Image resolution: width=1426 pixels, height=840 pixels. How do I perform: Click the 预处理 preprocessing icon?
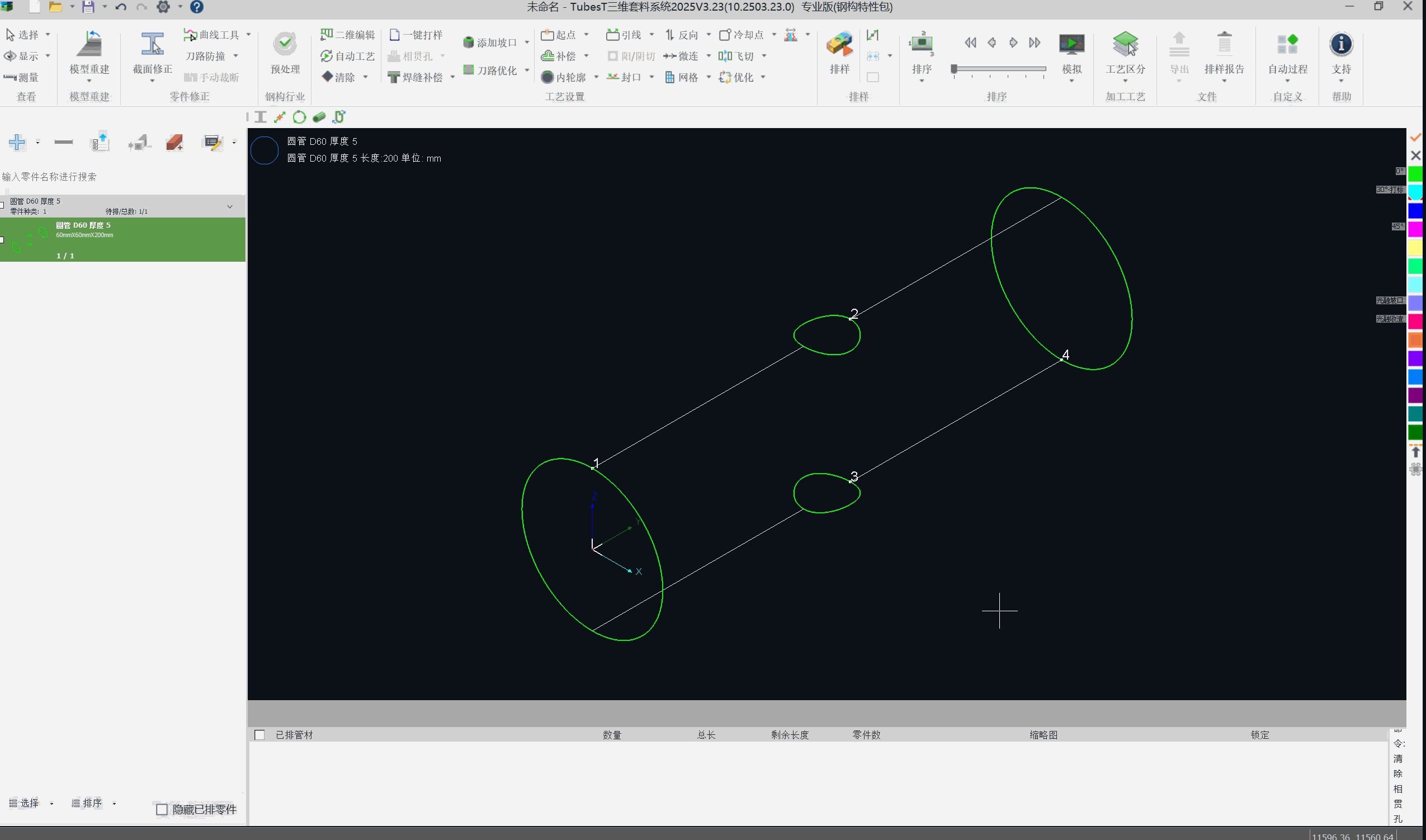(285, 44)
